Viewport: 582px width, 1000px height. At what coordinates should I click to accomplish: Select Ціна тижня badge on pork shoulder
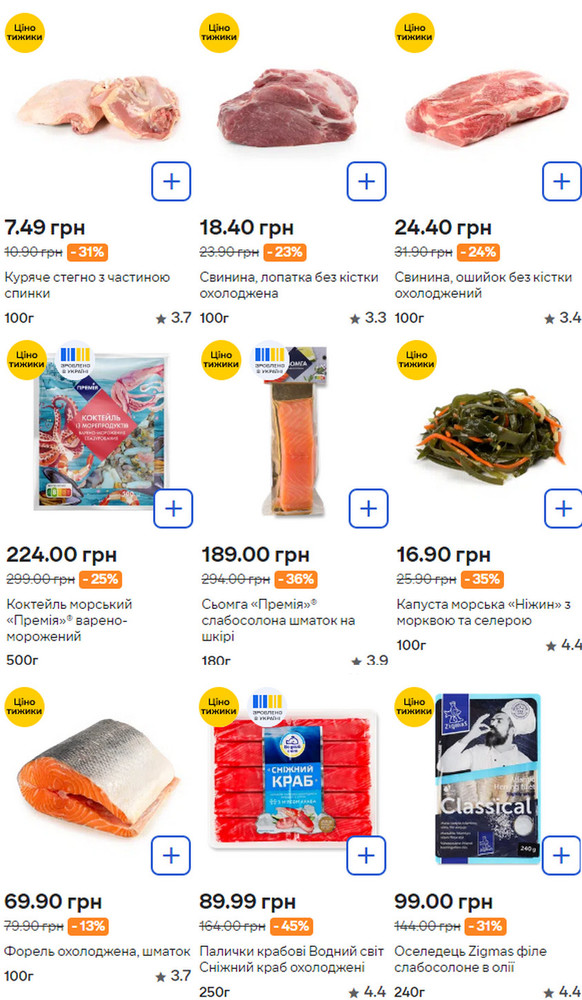pos(219,33)
